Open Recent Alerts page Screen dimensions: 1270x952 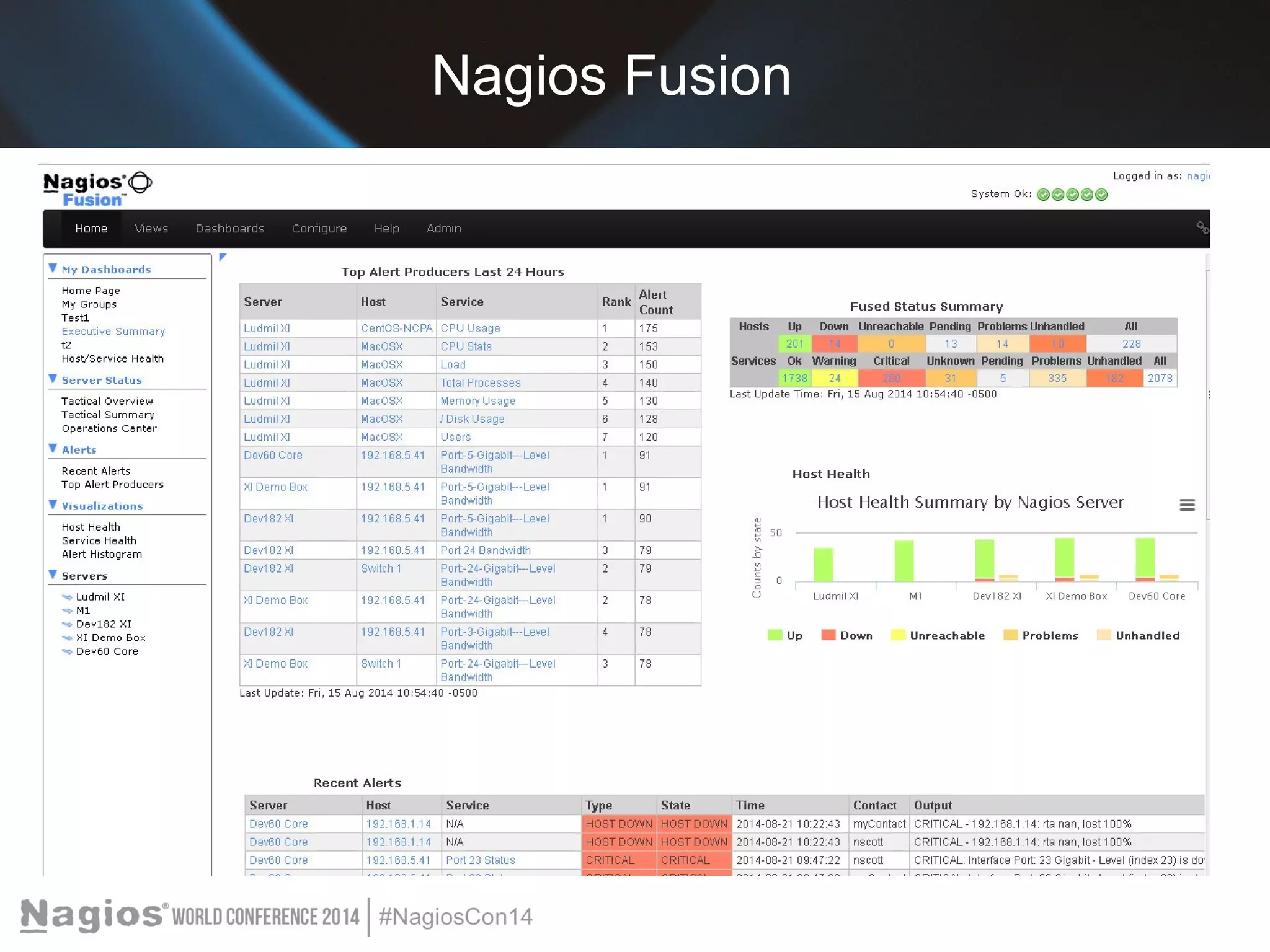click(96, 471)
